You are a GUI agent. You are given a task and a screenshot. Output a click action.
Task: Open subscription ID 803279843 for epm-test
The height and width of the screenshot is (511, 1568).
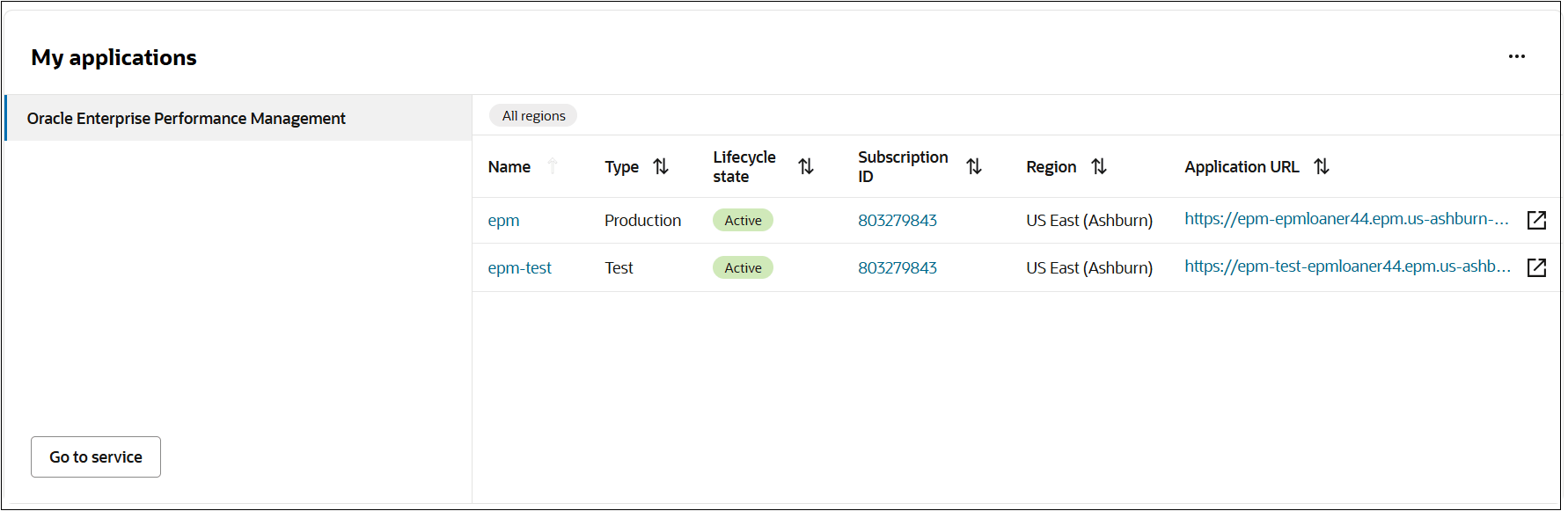pos(898,268)
